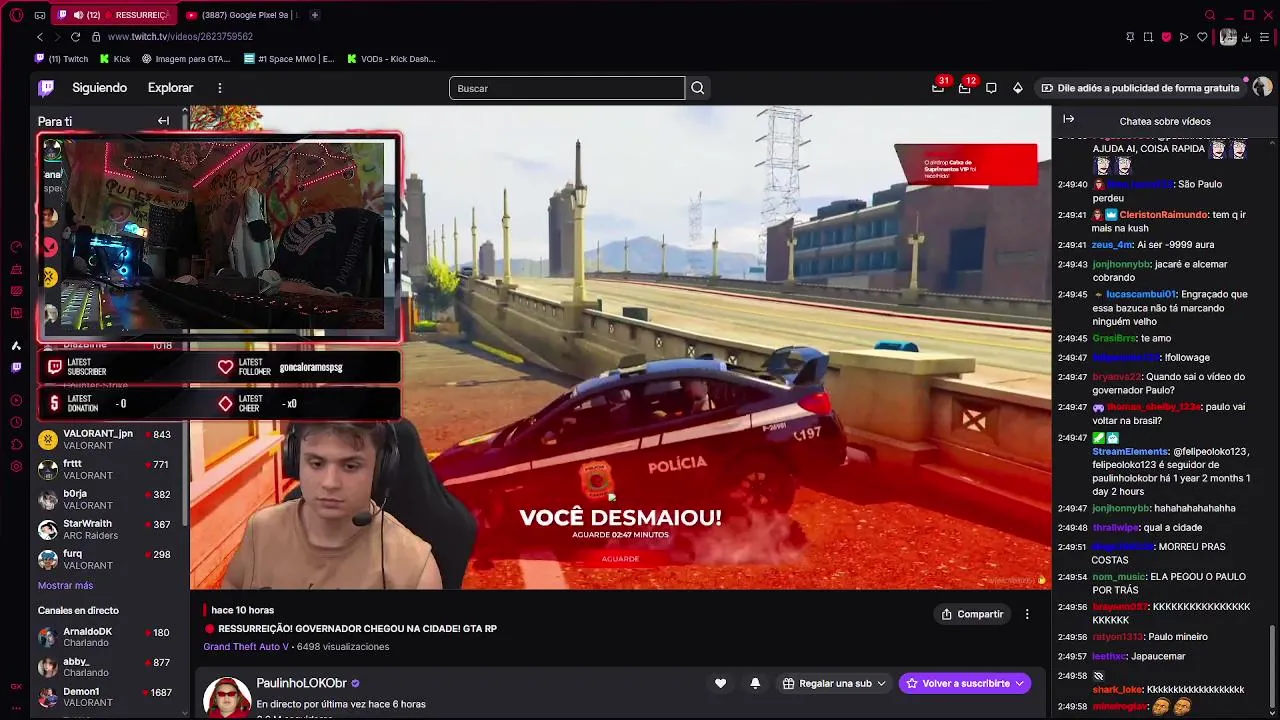This screenshot has width=1280, height=720.
Task: Open the Explorar page
Action: coord(170,88)
